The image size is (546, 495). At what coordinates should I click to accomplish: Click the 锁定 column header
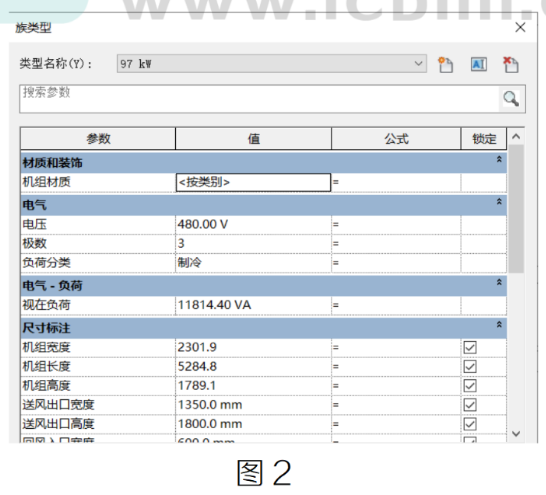click(484, 139)
